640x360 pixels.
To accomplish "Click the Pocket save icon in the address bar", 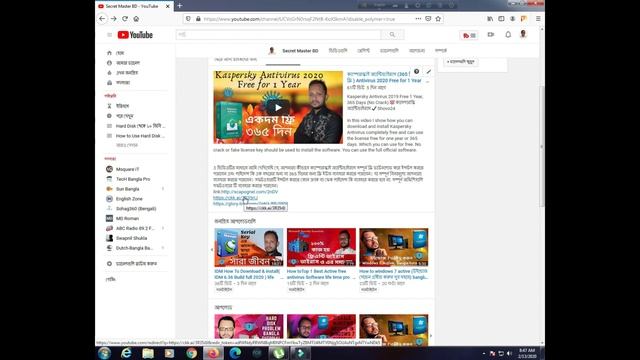I will click(x=428, y=19).
